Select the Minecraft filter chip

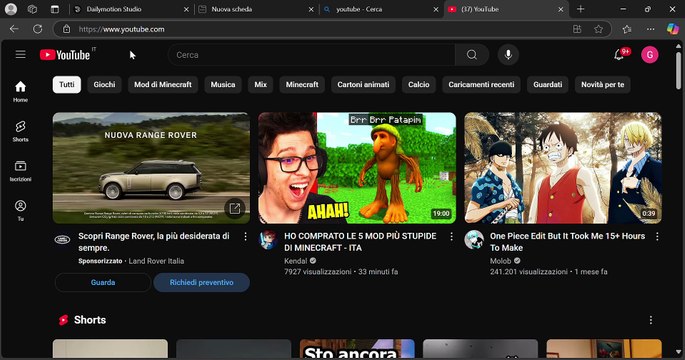[x=302, y=84]
